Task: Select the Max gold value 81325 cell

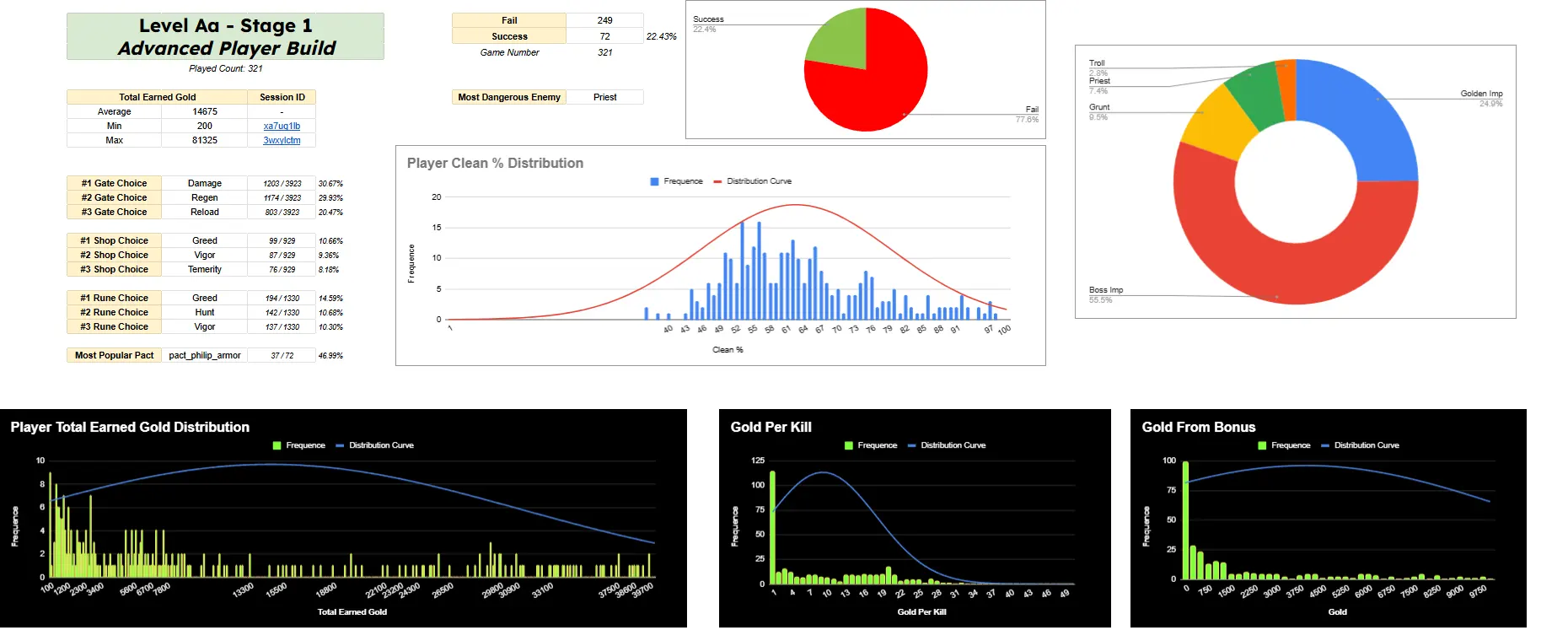Action: coord(205,140)
